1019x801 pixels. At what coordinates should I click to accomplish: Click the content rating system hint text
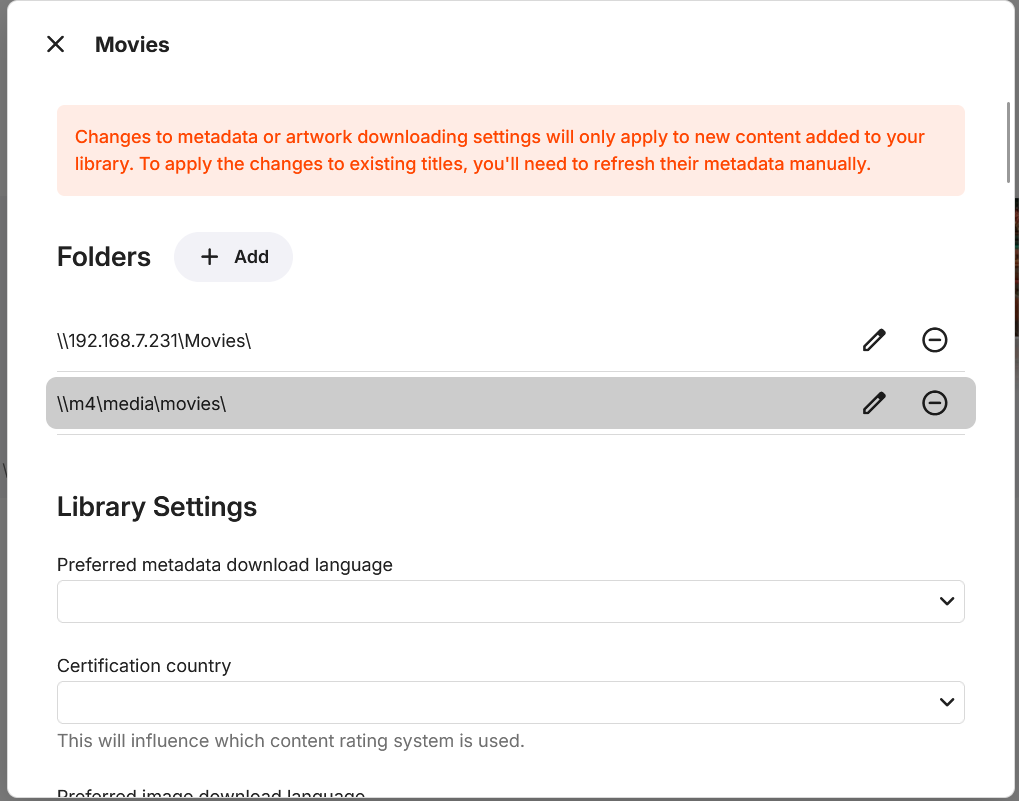coord(290,741)
